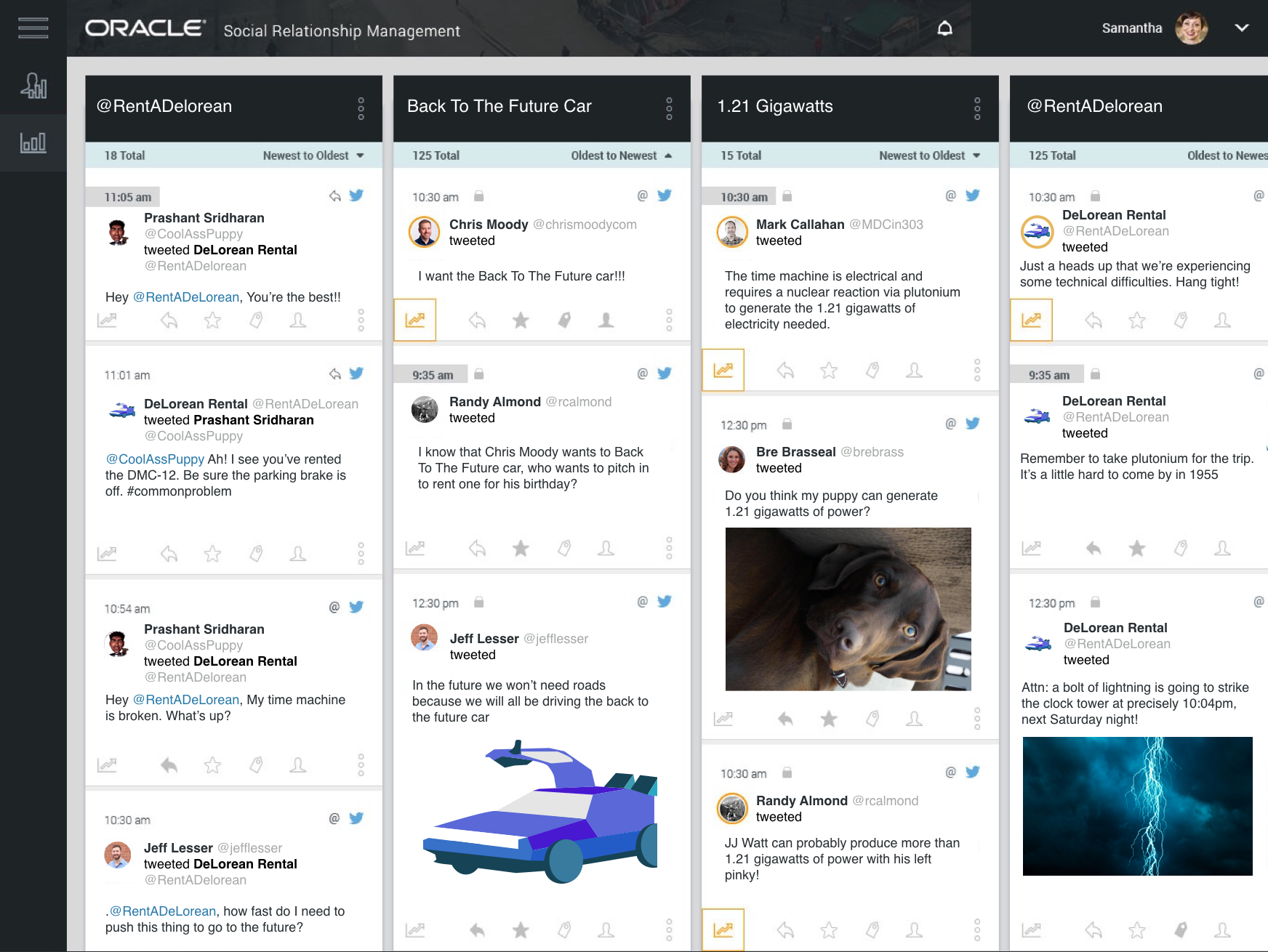The width and height of the screenshot is (1268, 952).
Task: Change Oldest to Newest sort in Back To The Future Car
Action: [621, 156]
